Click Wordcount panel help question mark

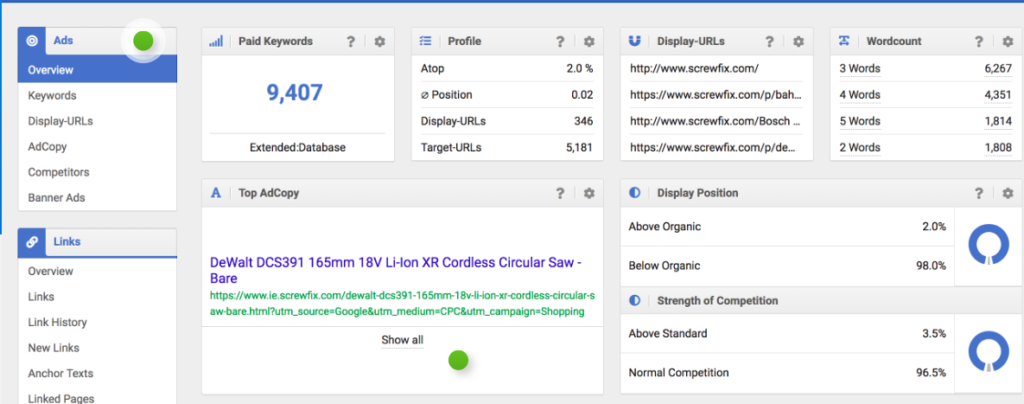(980, 42)
